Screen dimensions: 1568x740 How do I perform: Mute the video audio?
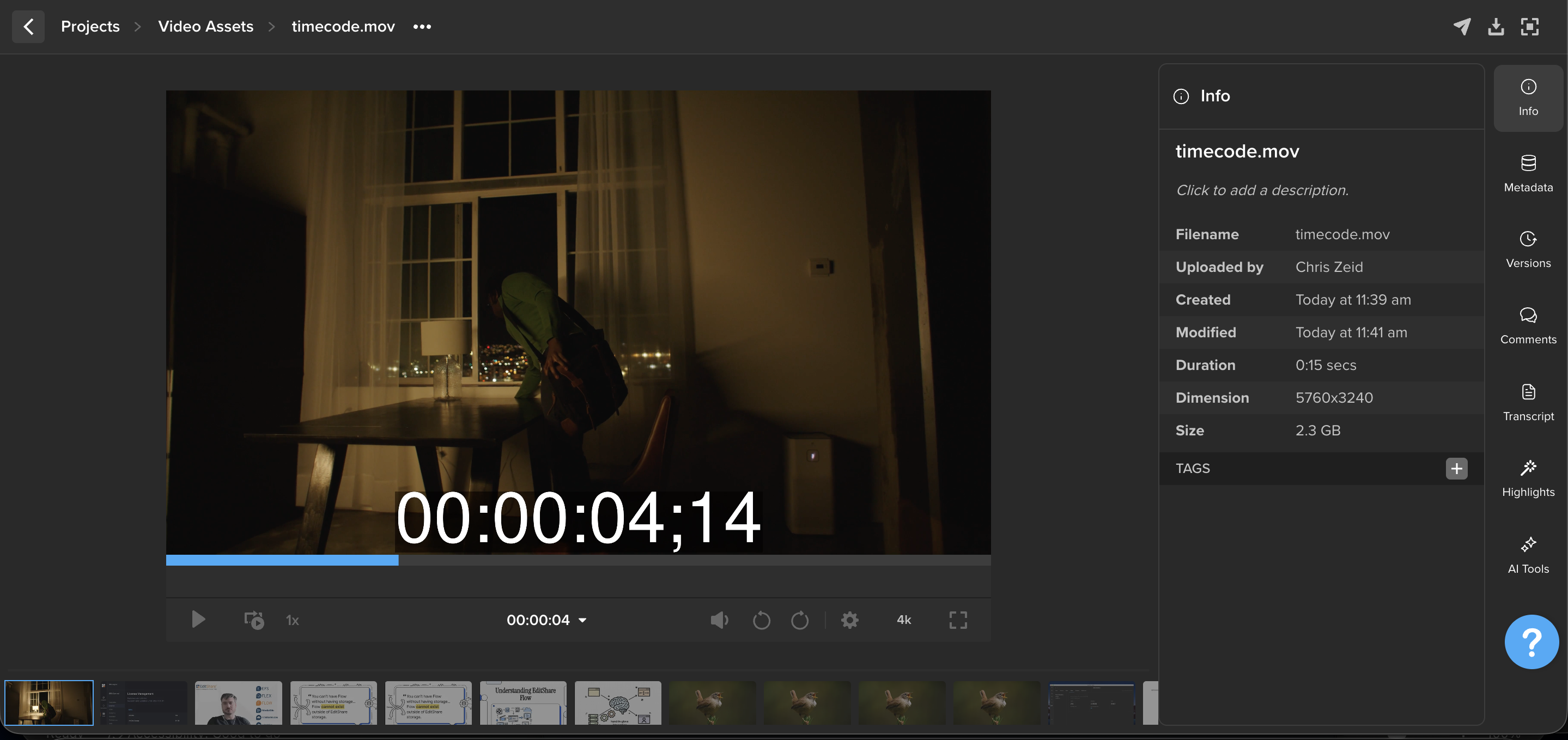(719, 620)
